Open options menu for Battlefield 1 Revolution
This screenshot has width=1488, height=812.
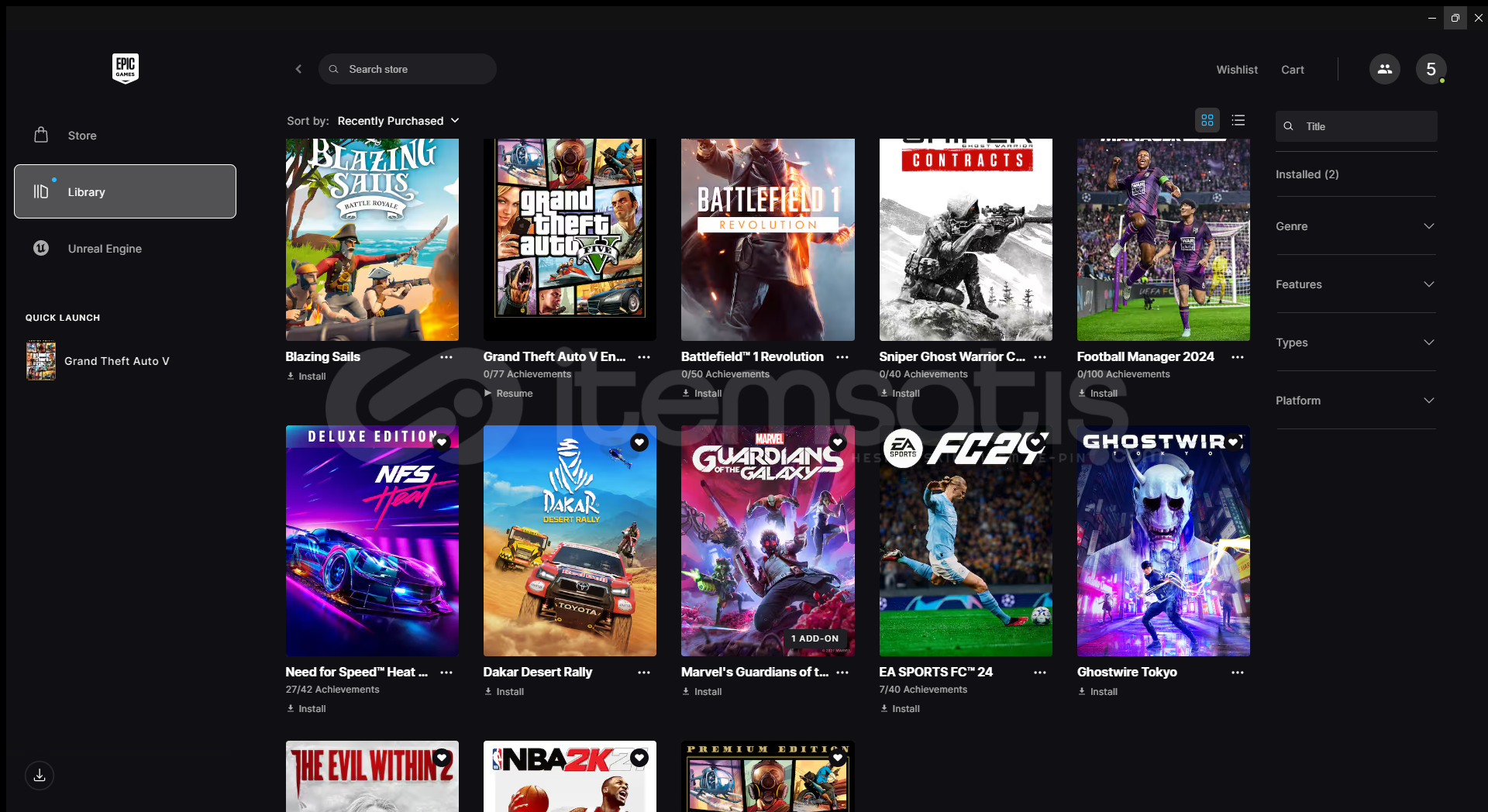pos(842,357)
